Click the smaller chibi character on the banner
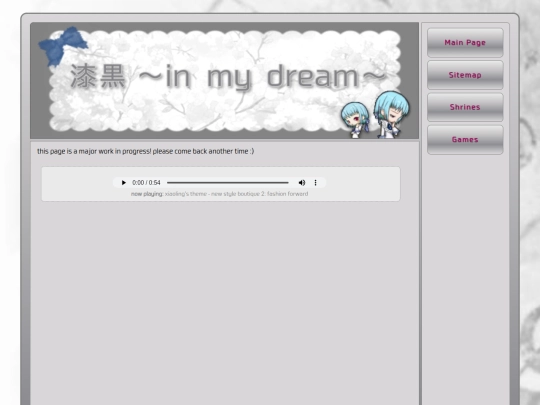 point(355,120)
